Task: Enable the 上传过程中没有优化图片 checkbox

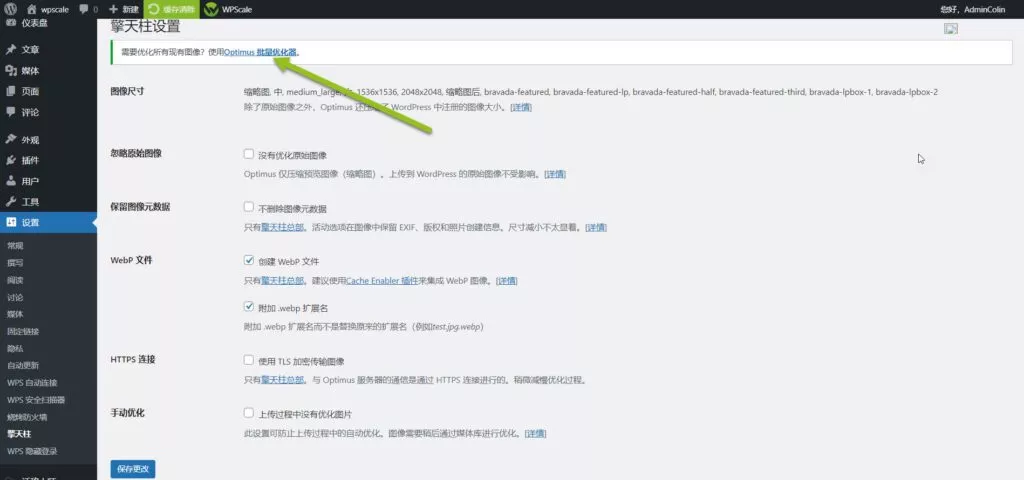Action: click(x=248, y=413)
